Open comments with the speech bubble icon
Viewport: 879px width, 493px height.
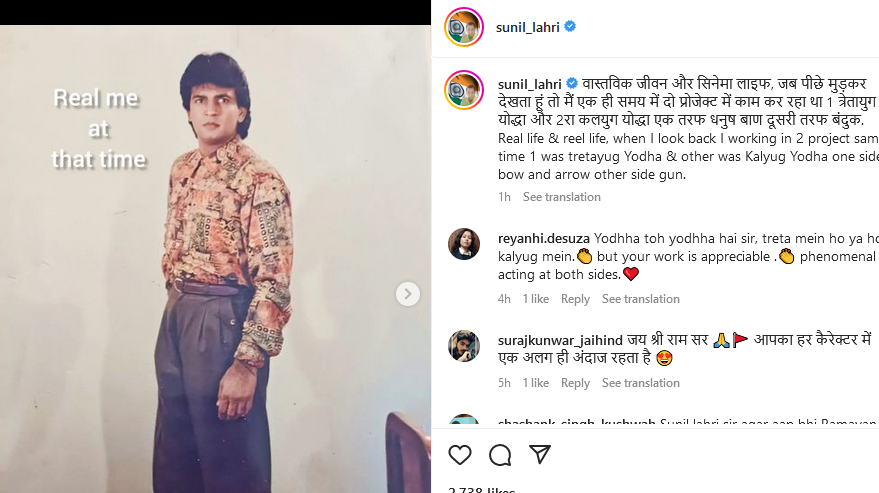tap(500, 455)
